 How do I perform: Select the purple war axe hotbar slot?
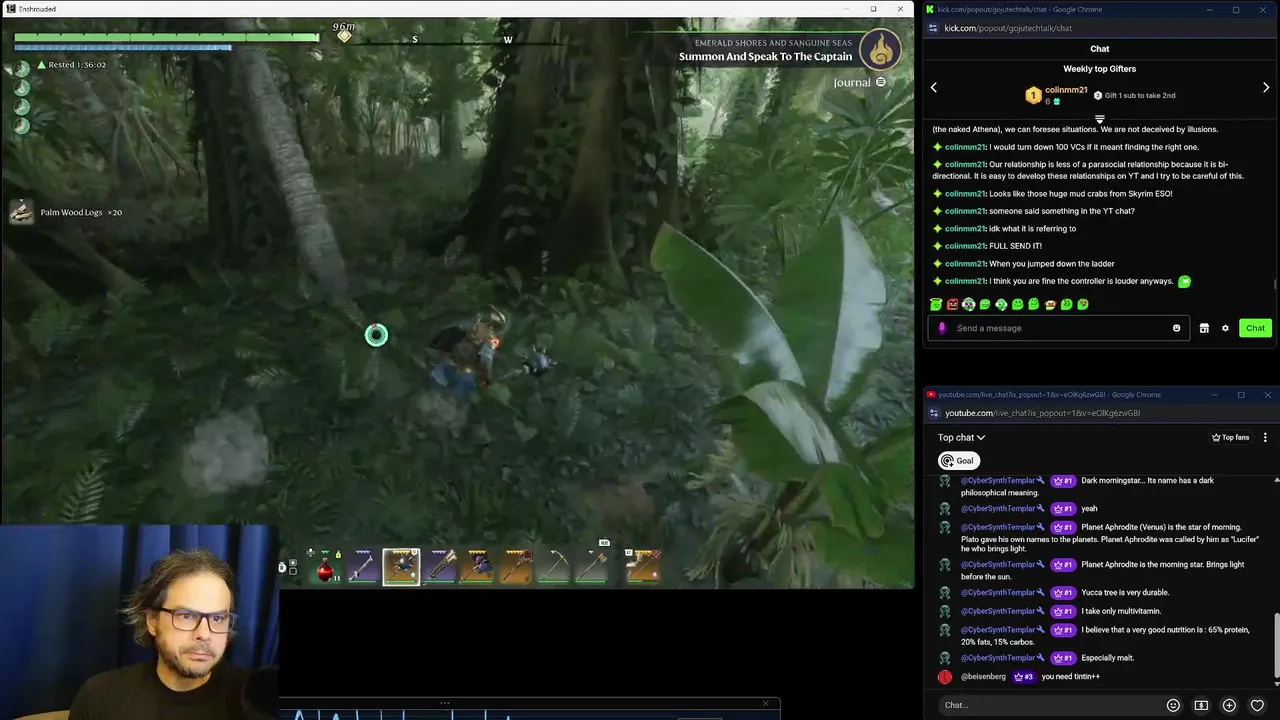pos(478,567)
